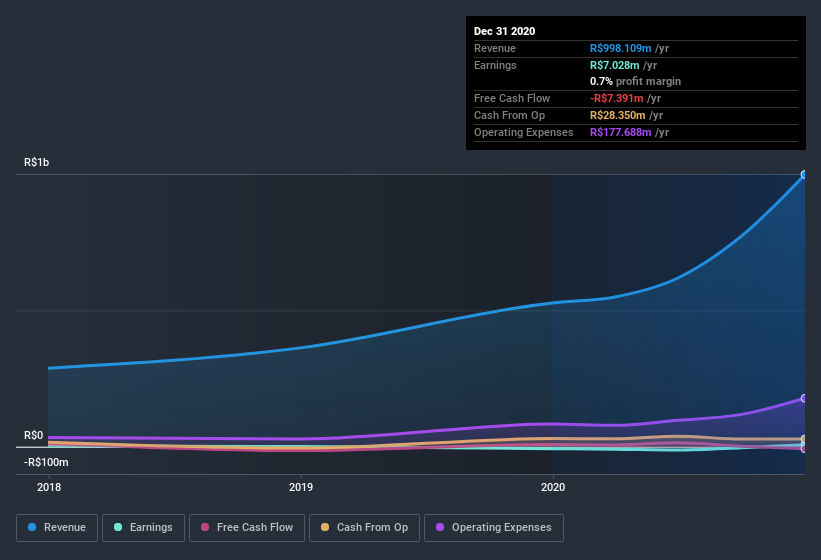The width and height of the screenshot is (821, 560).
Task: Click the Revenue data point at Dec 2020
Action: pos(804,175)
